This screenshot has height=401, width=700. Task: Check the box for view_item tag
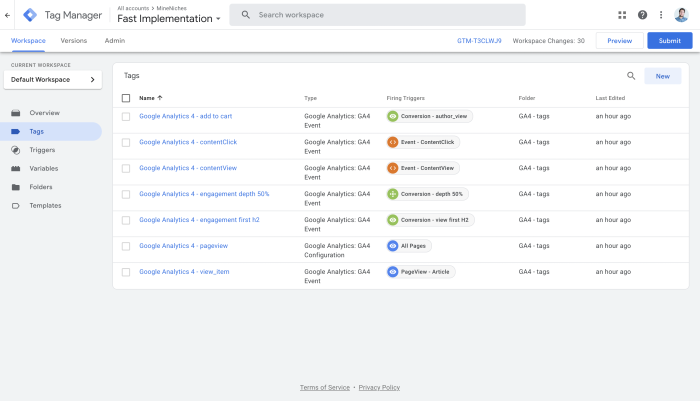[126, 272]
